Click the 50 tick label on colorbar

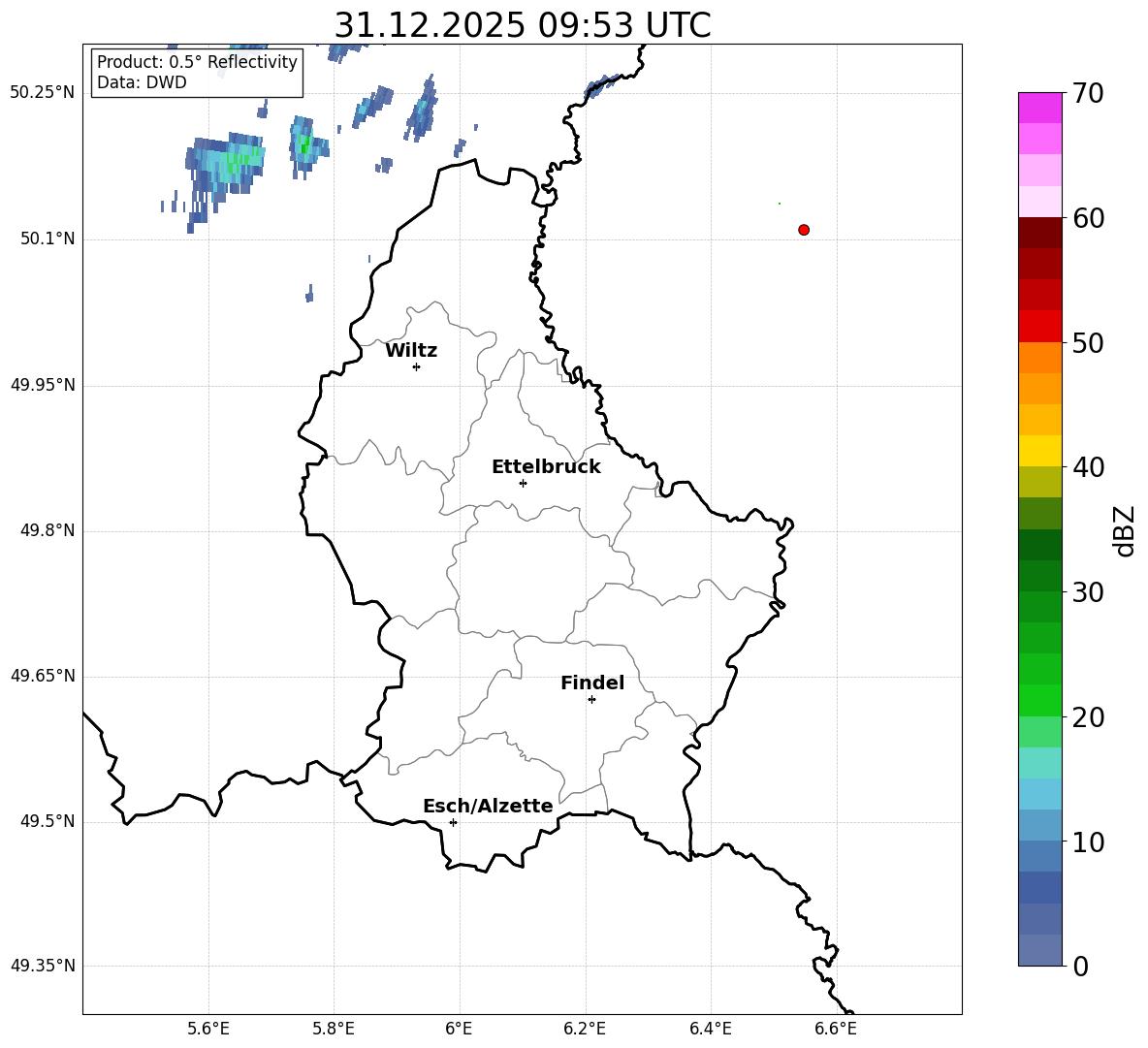click(1088, 342)
